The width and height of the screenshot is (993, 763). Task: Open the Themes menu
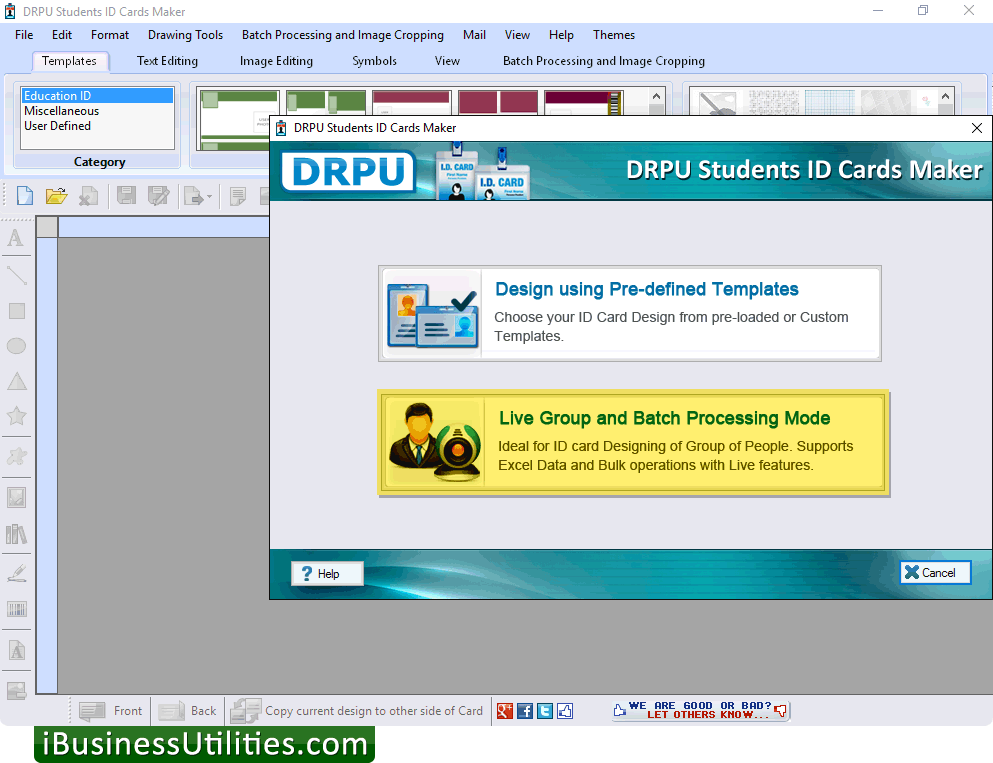pyautogui.click(x=614, y=35)
